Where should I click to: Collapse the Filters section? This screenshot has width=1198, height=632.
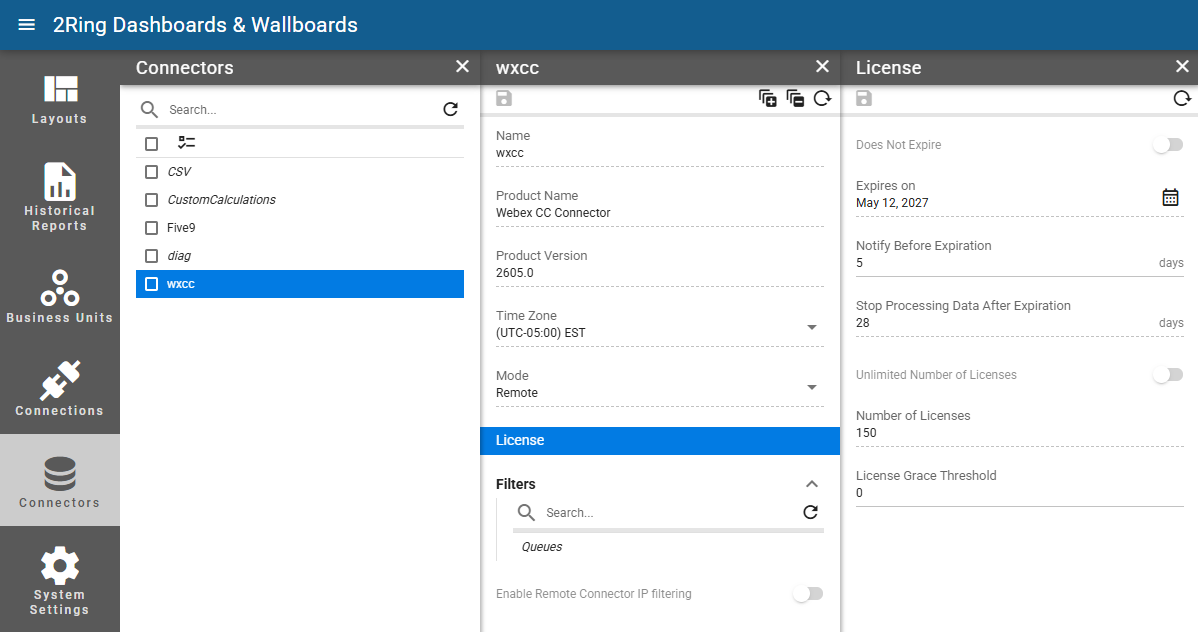[x=811, y=484]
